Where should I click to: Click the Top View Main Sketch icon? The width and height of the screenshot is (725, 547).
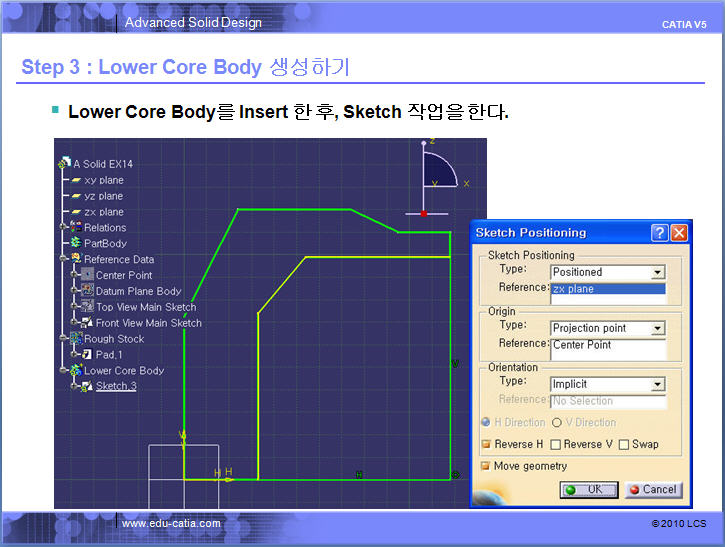point(87,306)
